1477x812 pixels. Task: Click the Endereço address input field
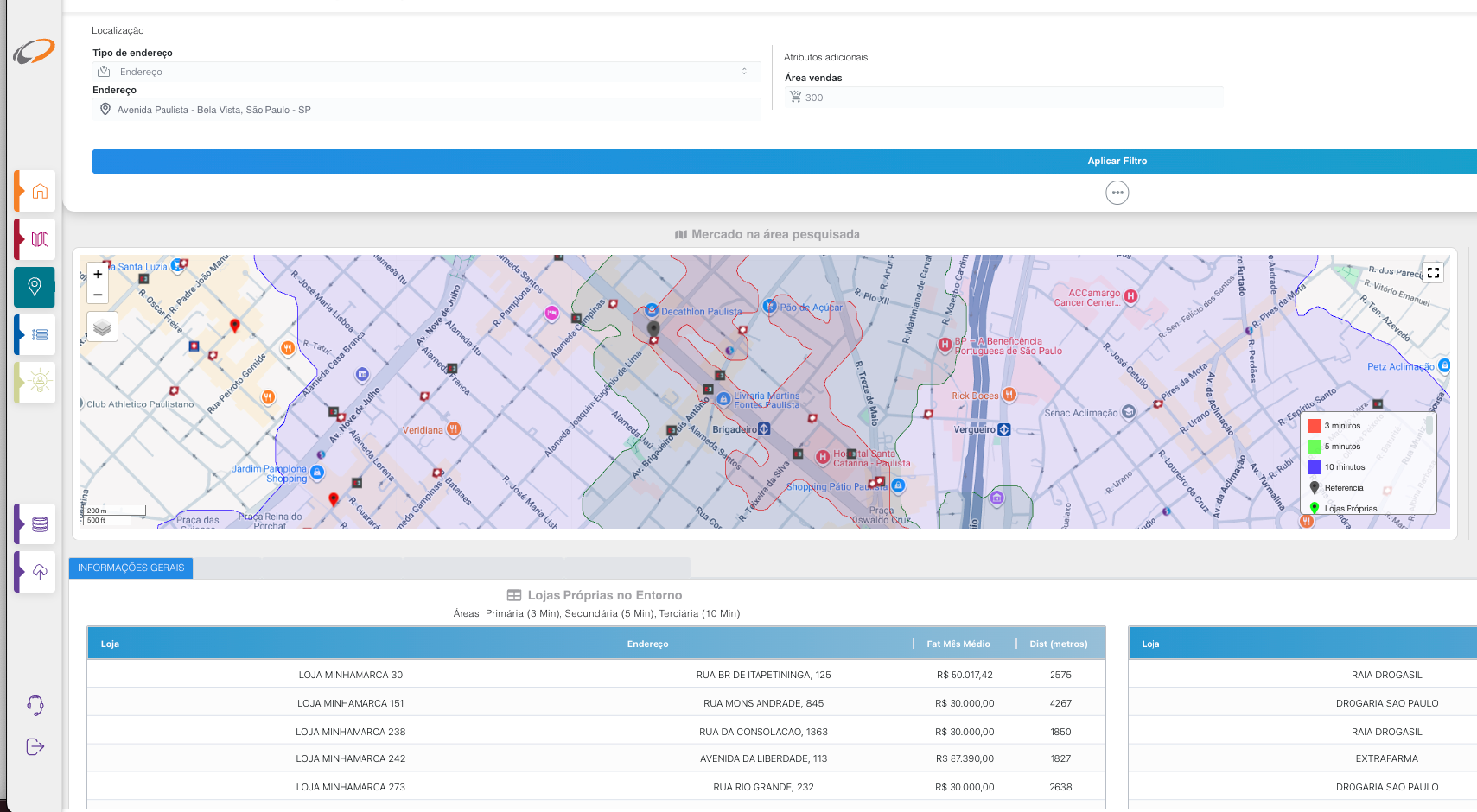coord(426,110)
